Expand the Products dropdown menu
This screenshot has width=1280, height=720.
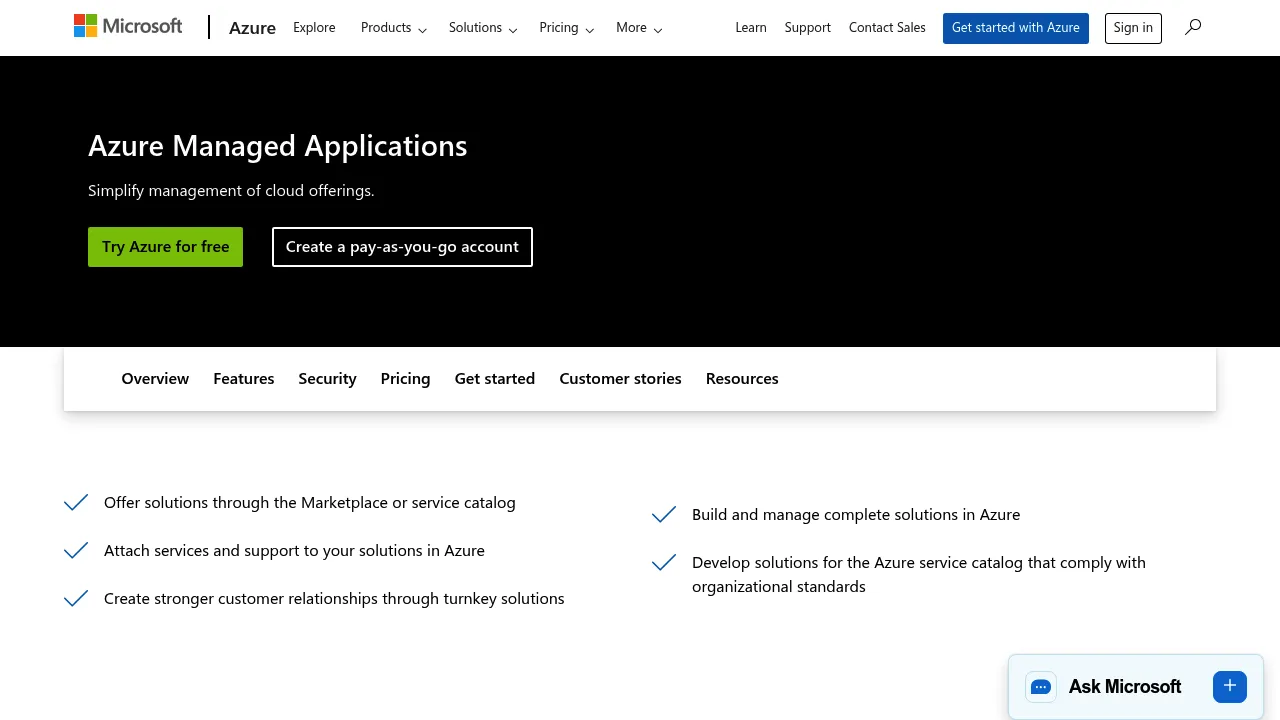pos(394,28)
